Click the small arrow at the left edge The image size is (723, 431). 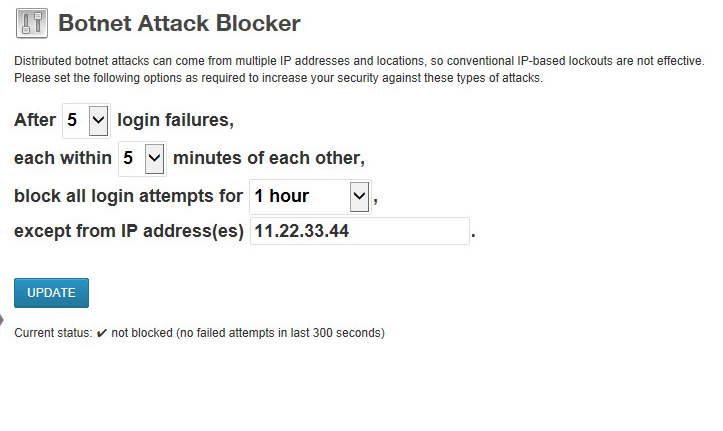tap(2, 319)
